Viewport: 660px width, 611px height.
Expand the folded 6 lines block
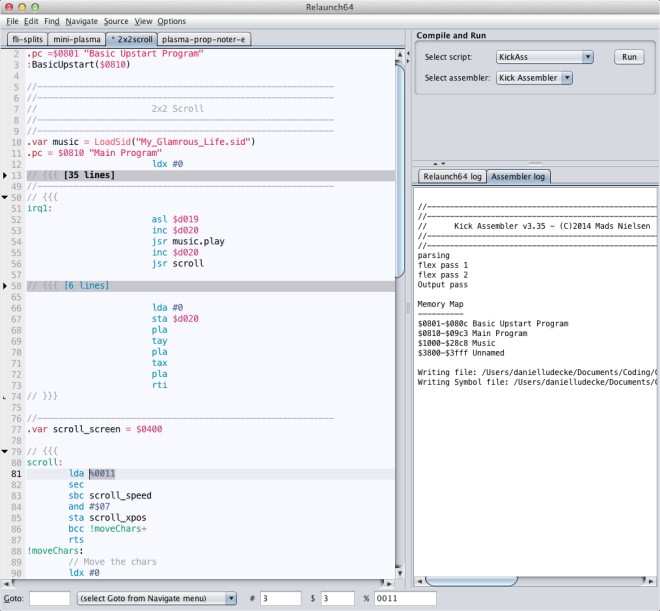[5, 286]
